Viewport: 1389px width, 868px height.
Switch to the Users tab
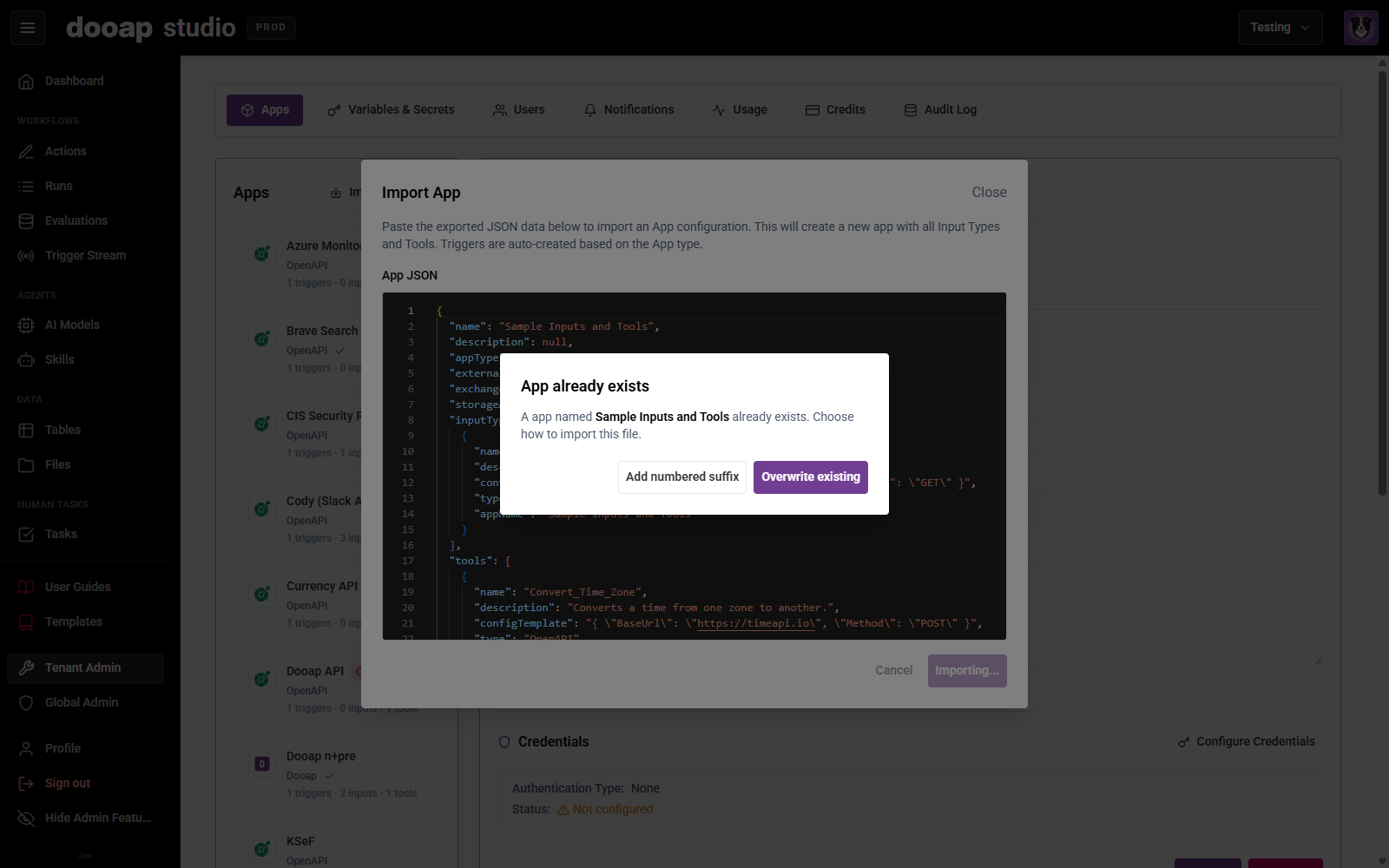519,110
